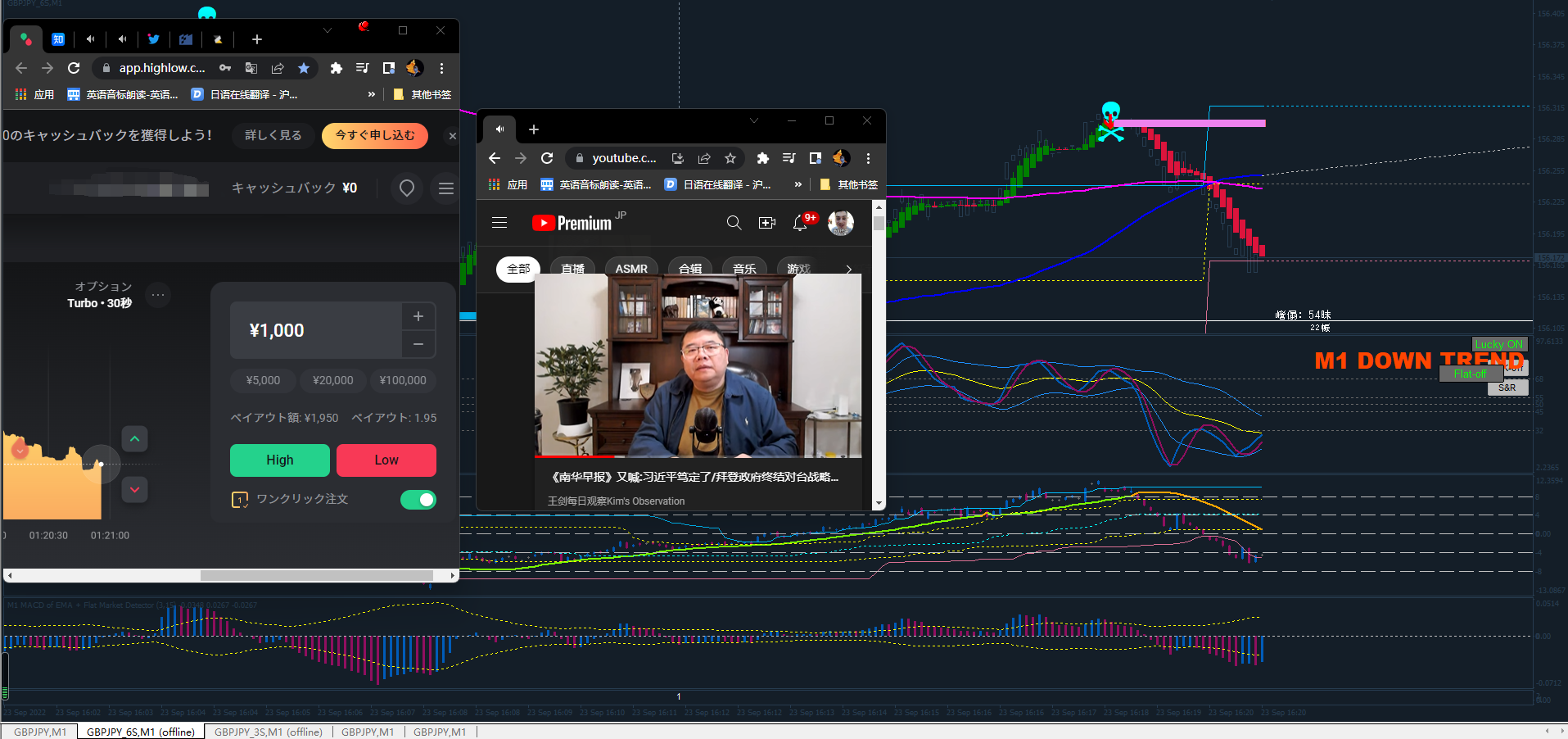The height and width of the screenshot is (739, 1568).
Task: Toggle the Flat-off chart button
Action: click(1471, 374)
